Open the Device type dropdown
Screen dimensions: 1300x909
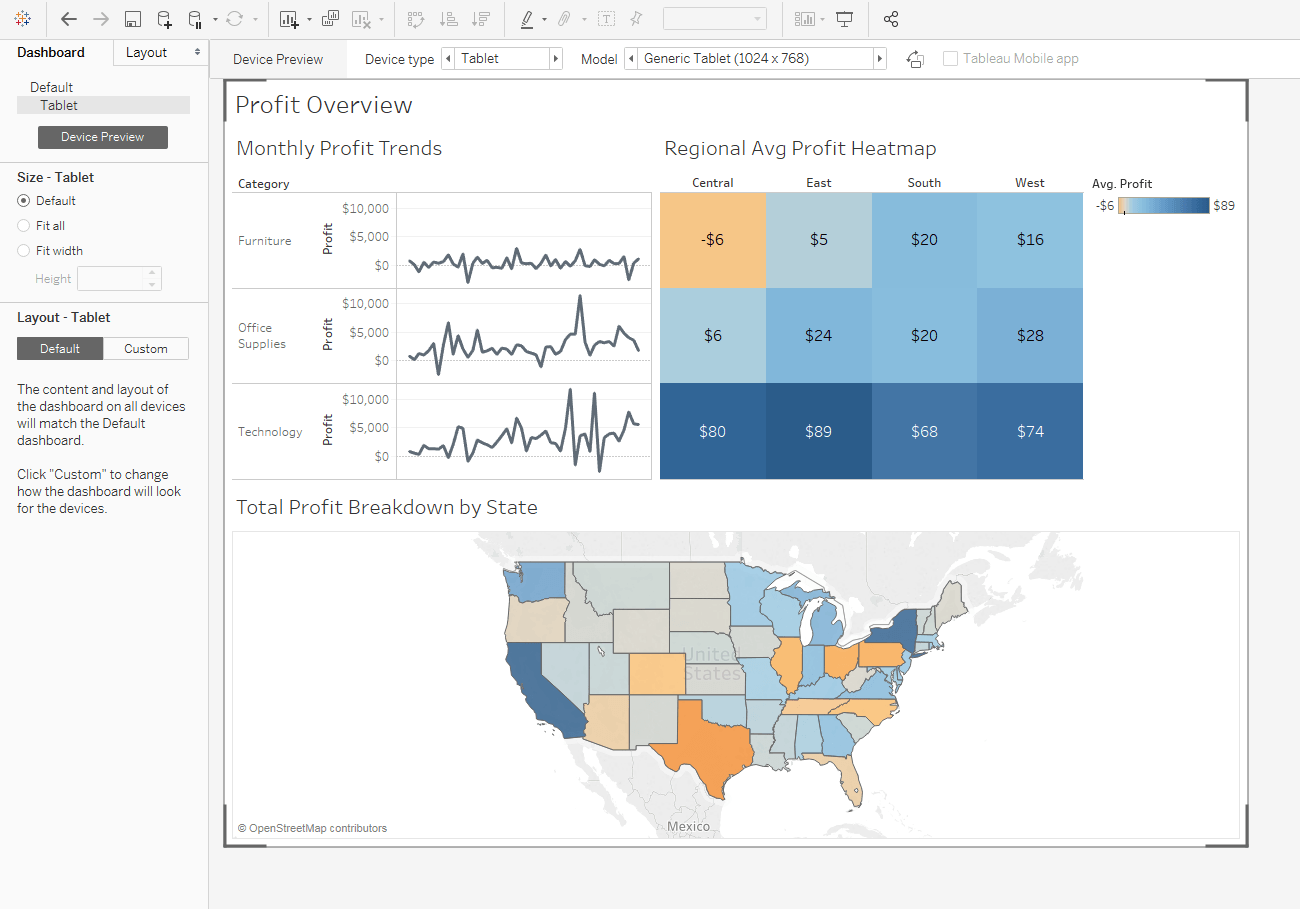coord(502,59)
